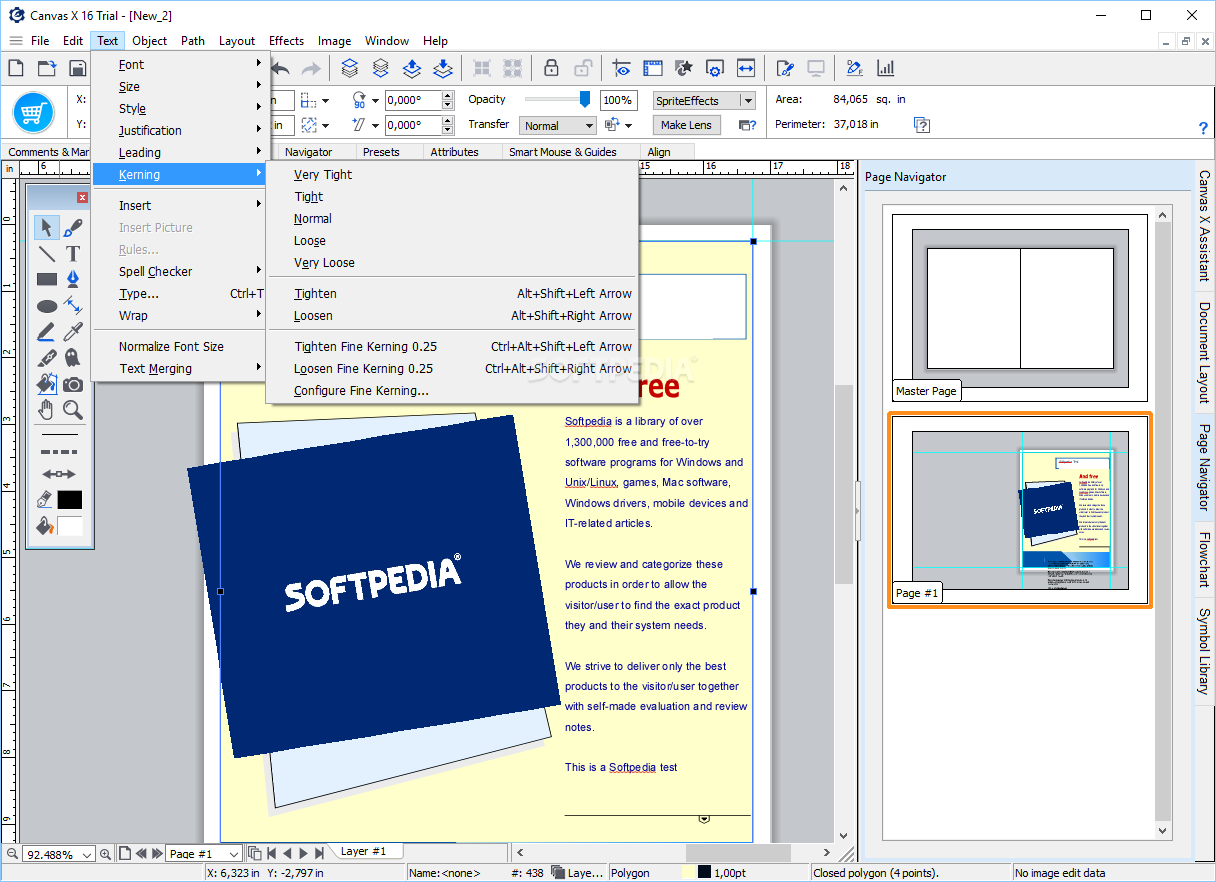
Task: Click the zoom out magnifier in status bar
Action: click(12, 854)
